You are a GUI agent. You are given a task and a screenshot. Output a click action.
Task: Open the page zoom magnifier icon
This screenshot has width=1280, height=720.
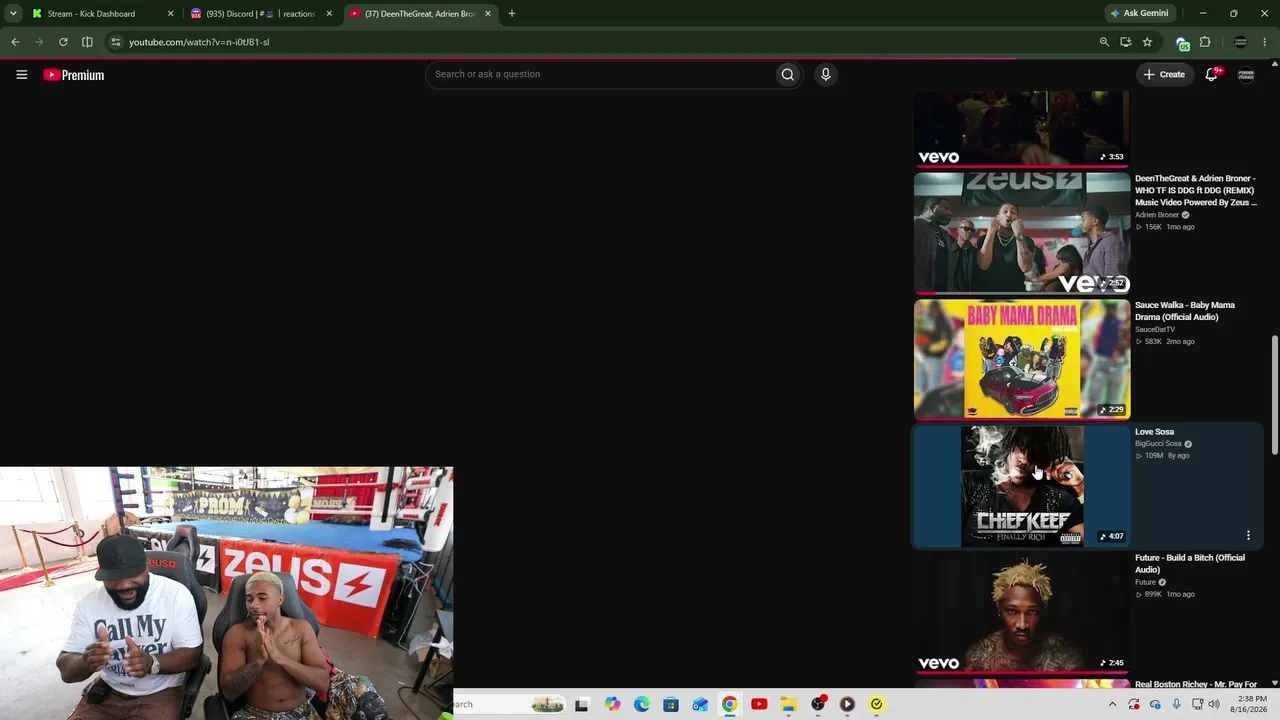pyautogui.click(x=1104, y=42)
